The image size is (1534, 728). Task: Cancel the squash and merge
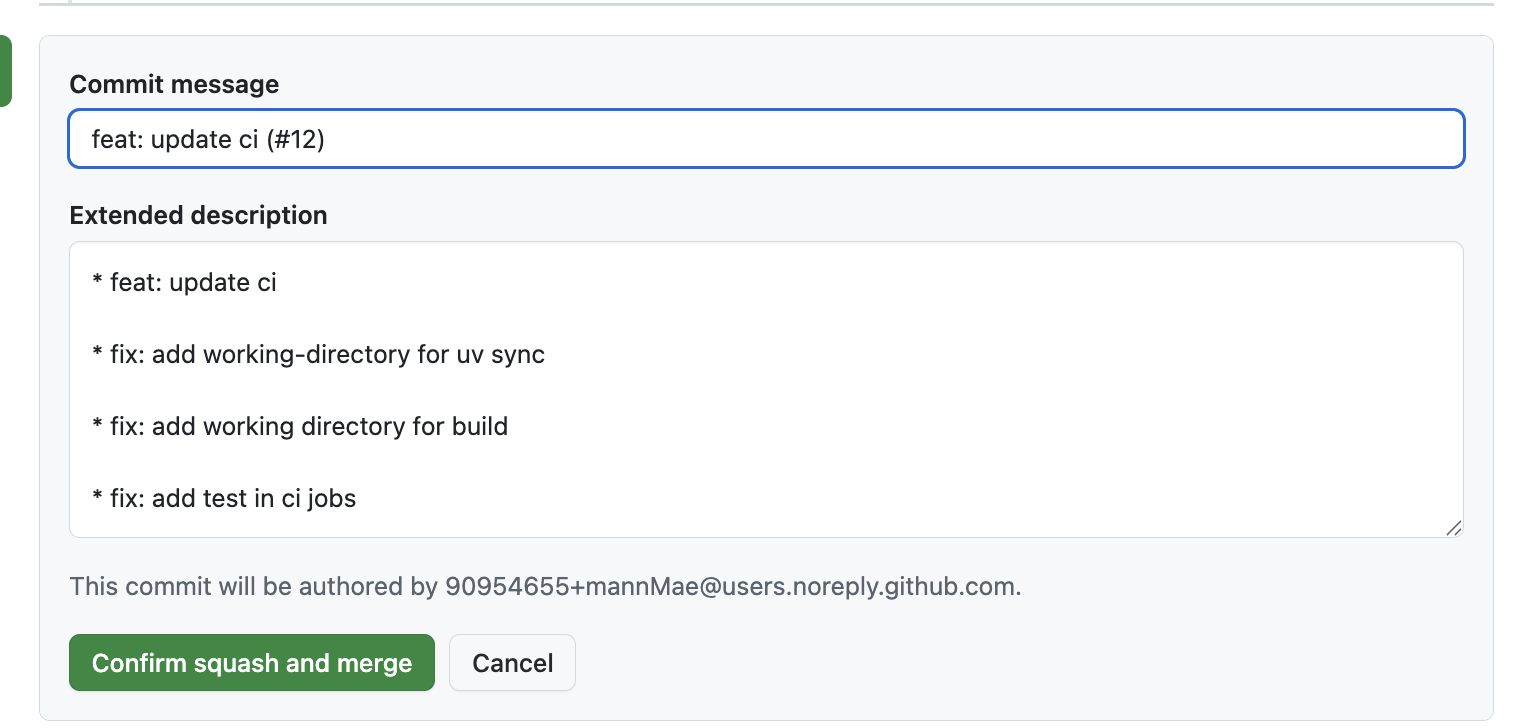pos(512,663)
